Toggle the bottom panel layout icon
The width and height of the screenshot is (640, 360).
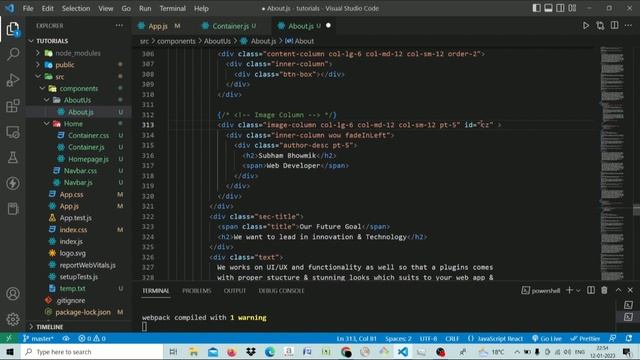(x=548, y=8)
